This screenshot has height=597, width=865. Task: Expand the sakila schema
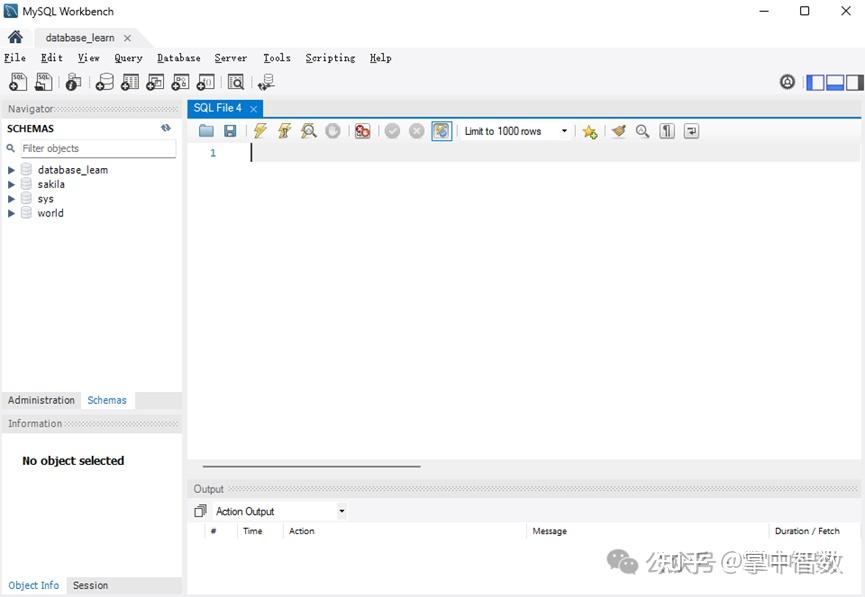coord(11,184)
